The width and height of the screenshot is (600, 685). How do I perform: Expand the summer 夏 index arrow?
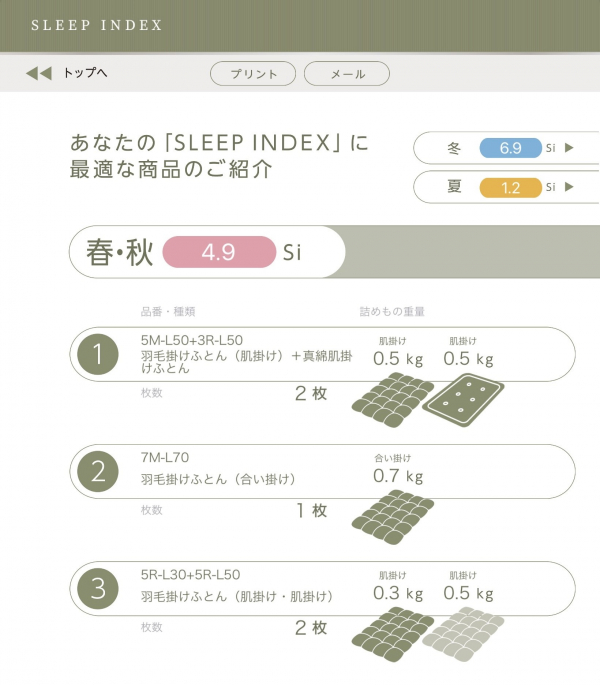[x=569, y=187]
